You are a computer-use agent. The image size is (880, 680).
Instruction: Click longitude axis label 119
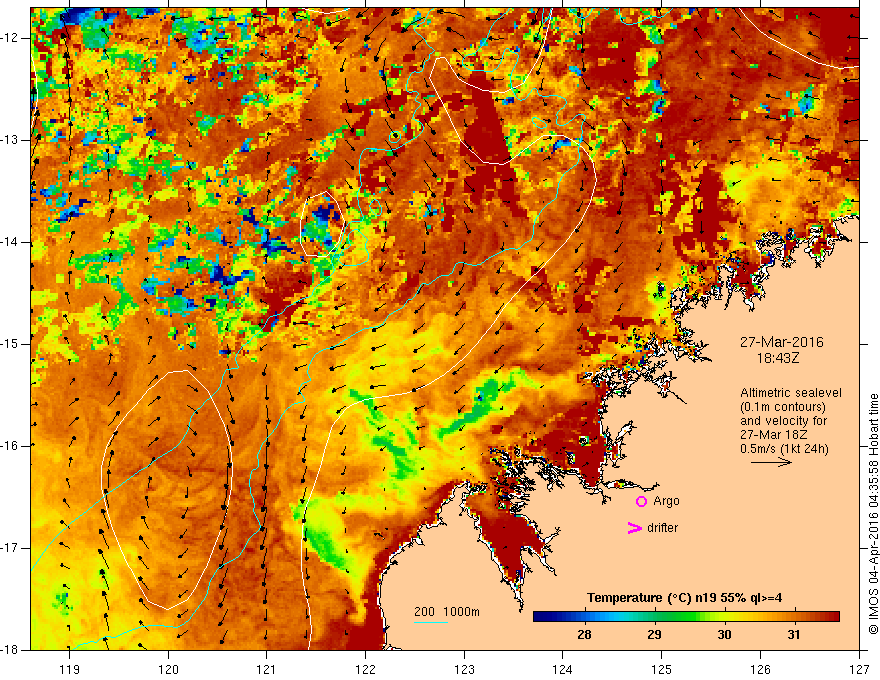(70, 669)
